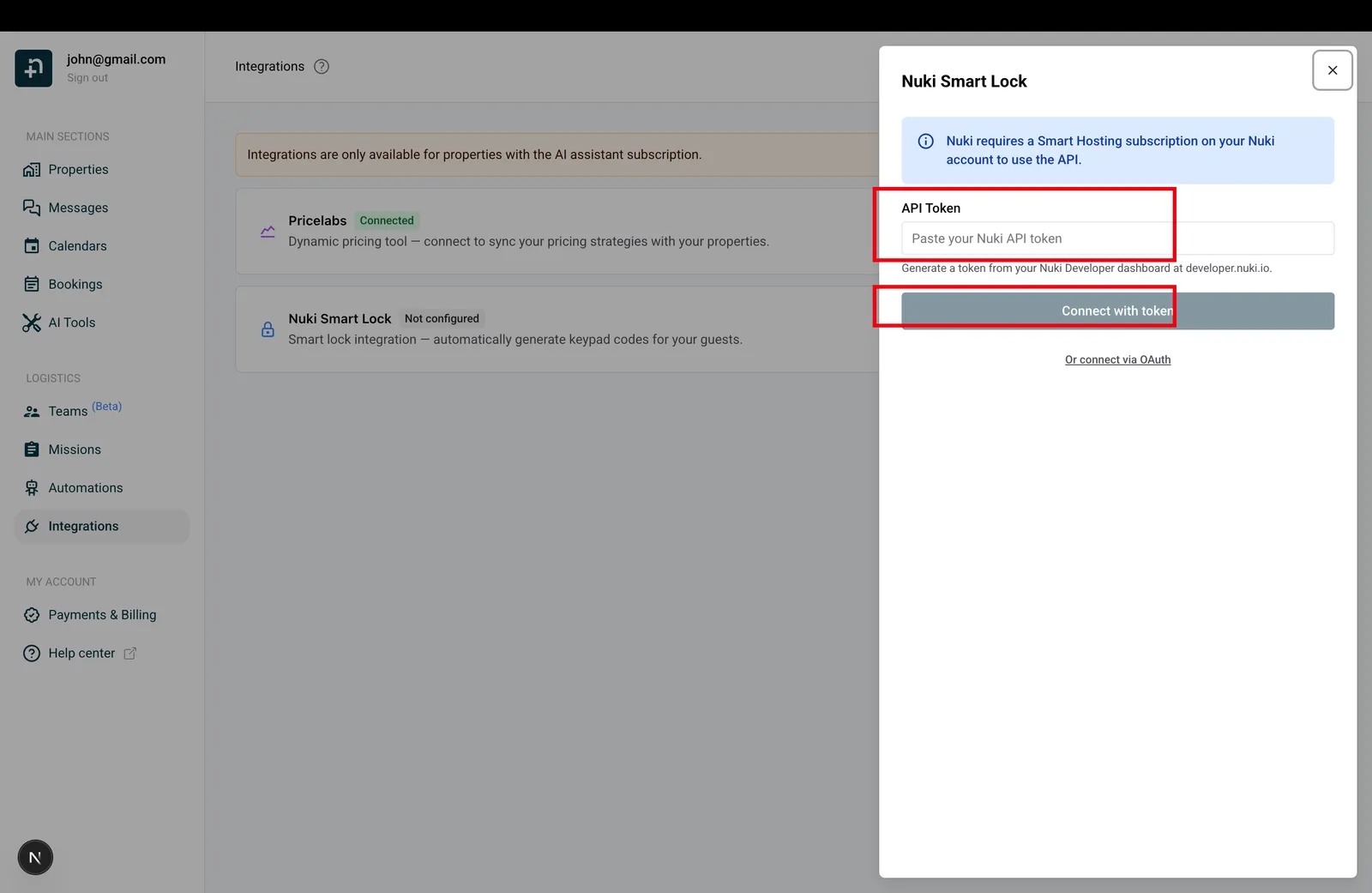
Task: Click the Integrations page heading
Action: click(x=269, y=67)
